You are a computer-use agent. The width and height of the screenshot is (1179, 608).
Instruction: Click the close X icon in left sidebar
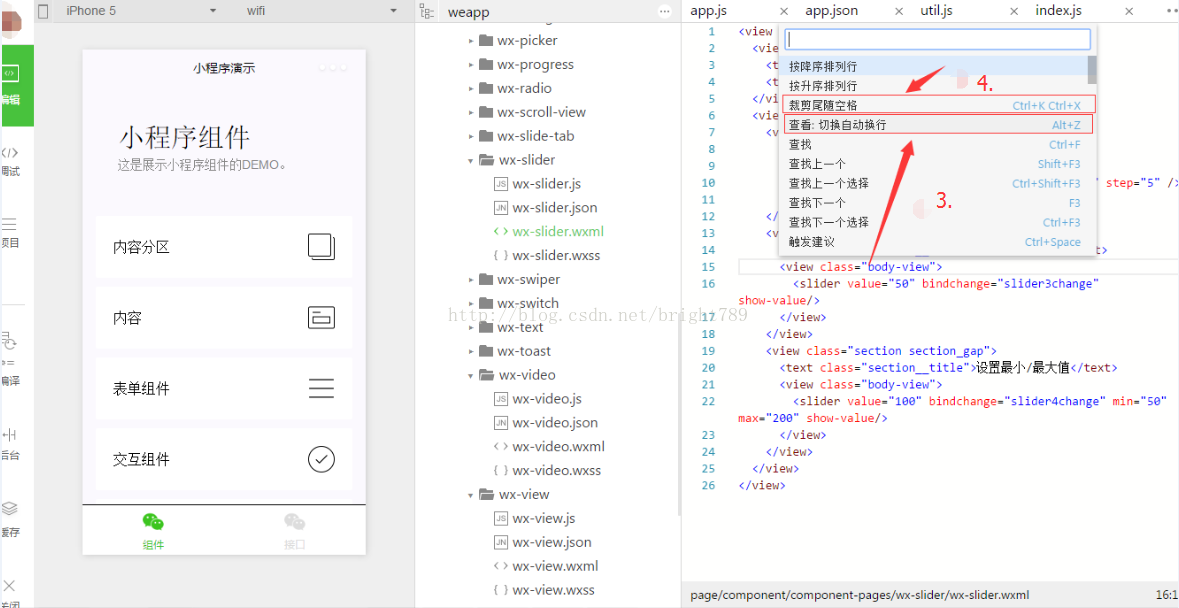(x=9, y=585)
